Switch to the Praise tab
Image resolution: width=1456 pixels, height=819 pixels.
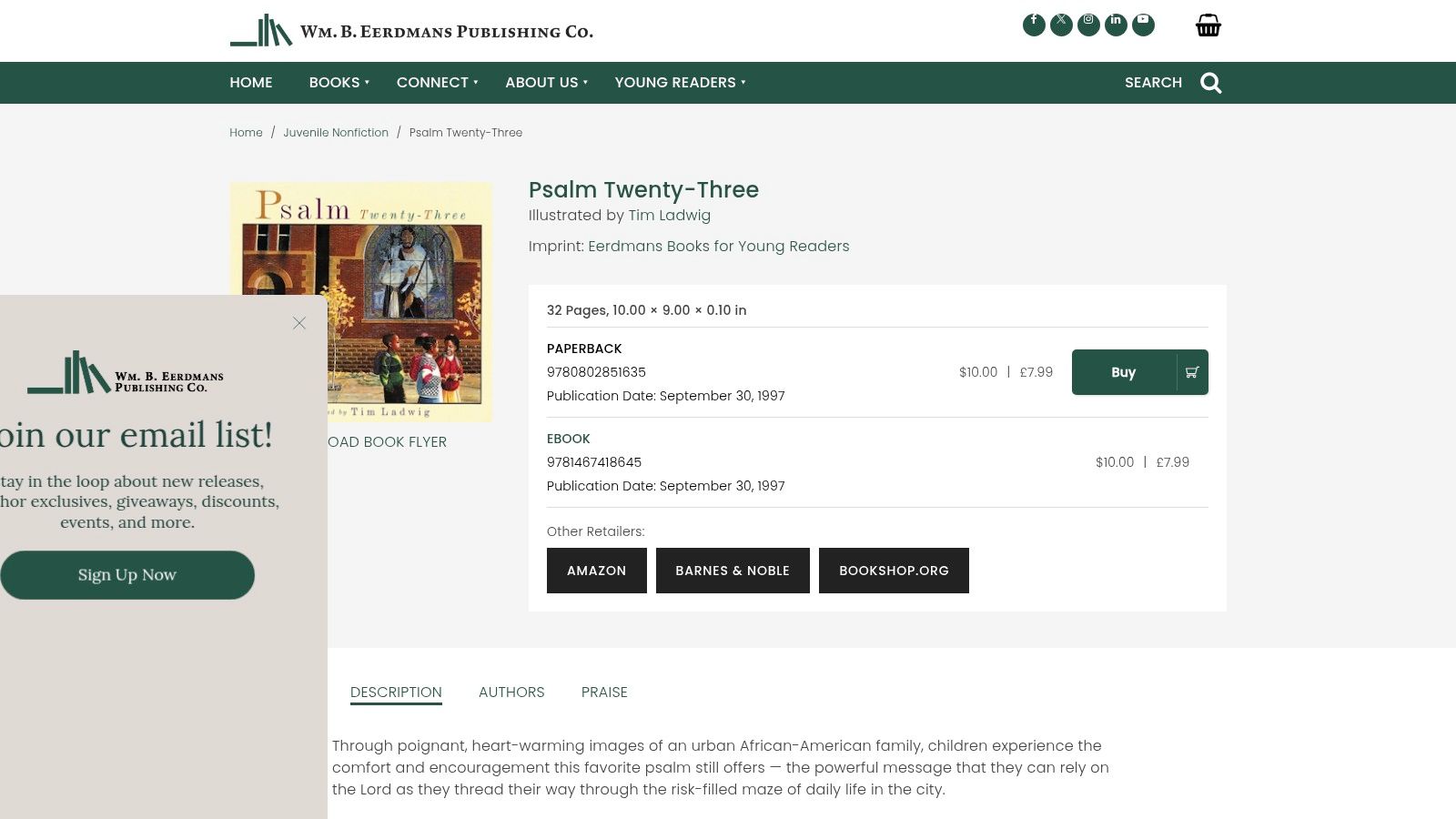click(604, 693)
